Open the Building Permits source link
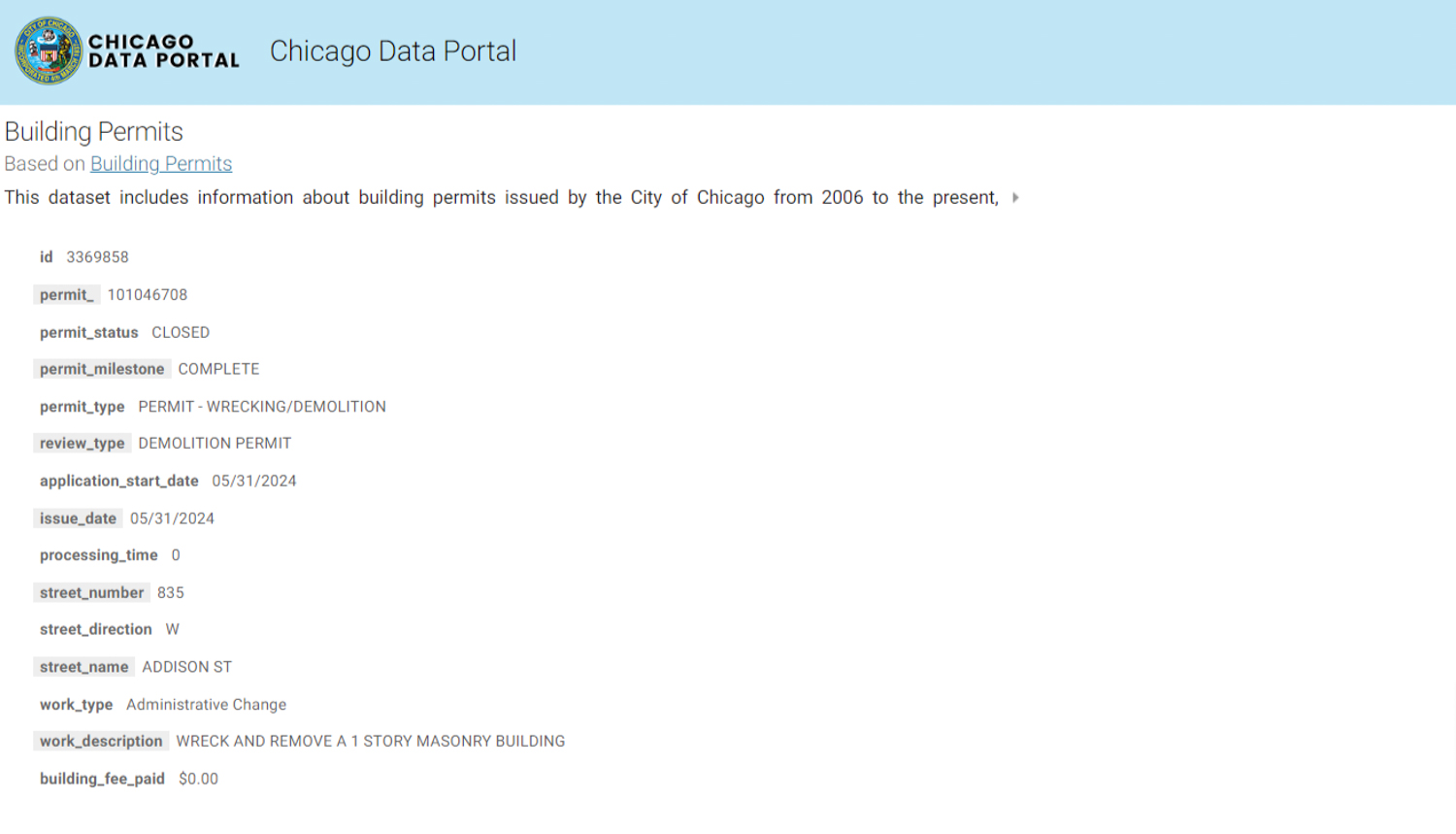The image size is (1456, 834). [161, 164]
